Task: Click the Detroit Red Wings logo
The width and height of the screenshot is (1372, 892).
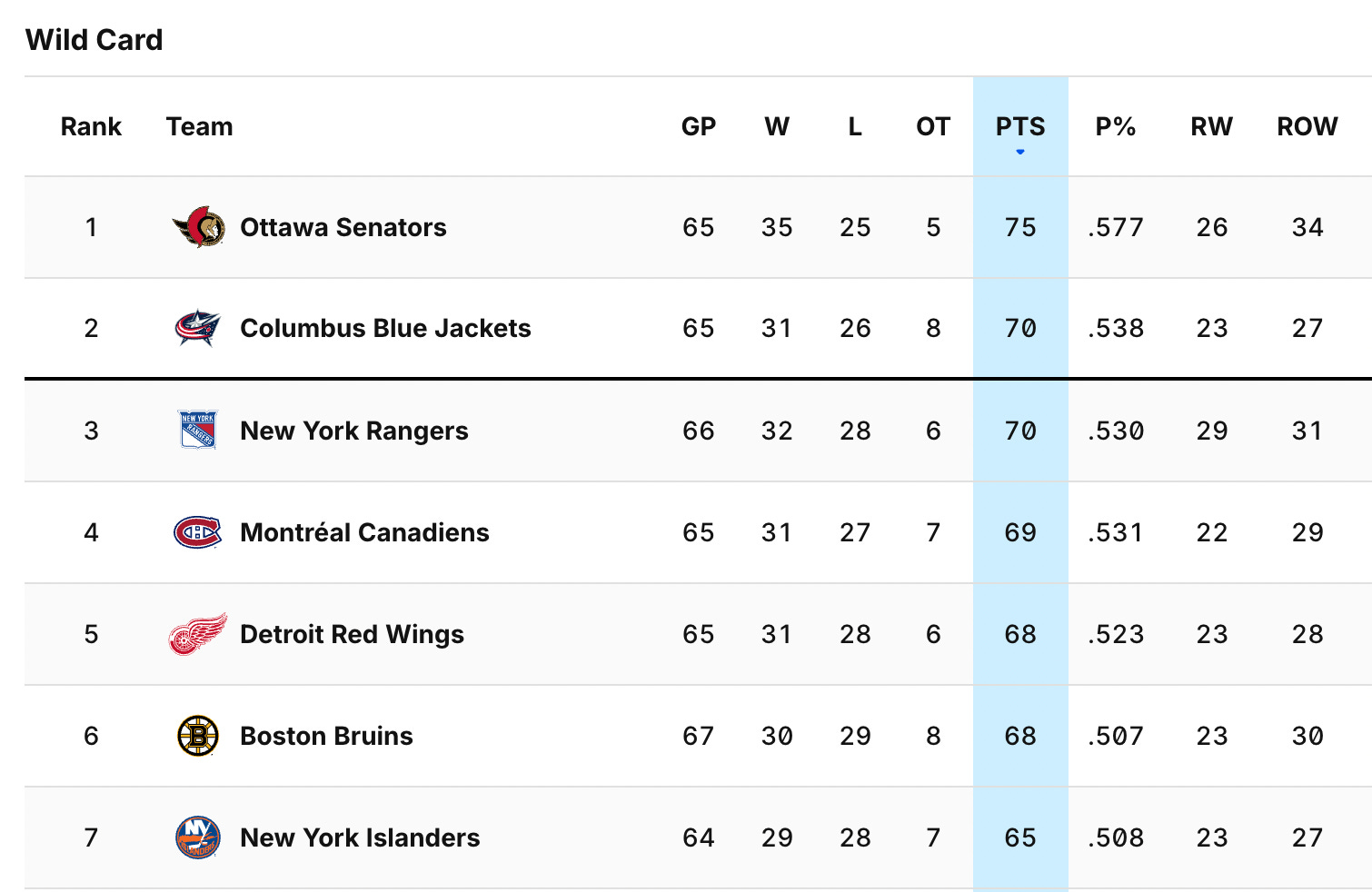Action: [198, 634]
